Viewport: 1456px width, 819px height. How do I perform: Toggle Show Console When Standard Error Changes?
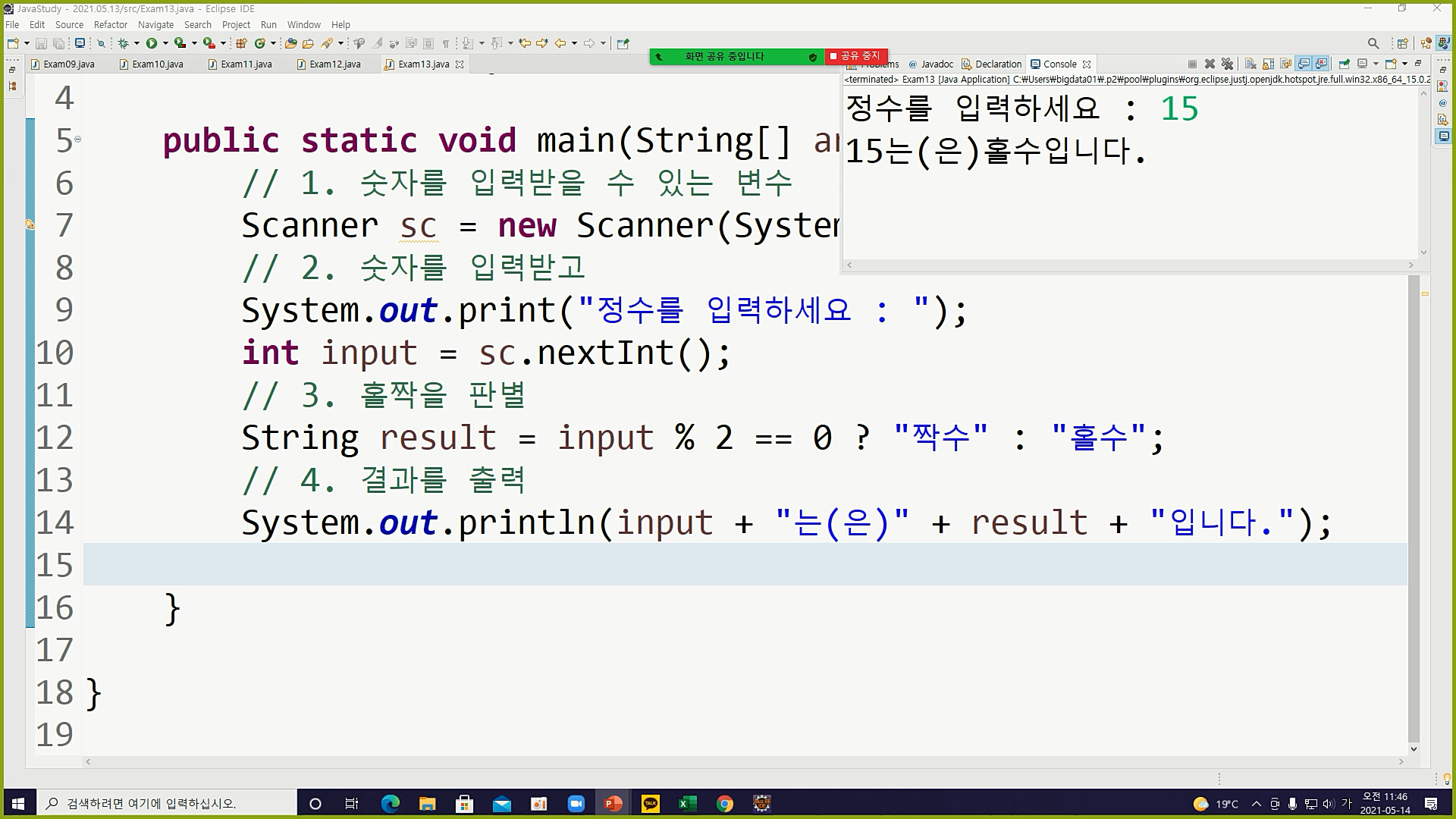[x=1322, y=64]
